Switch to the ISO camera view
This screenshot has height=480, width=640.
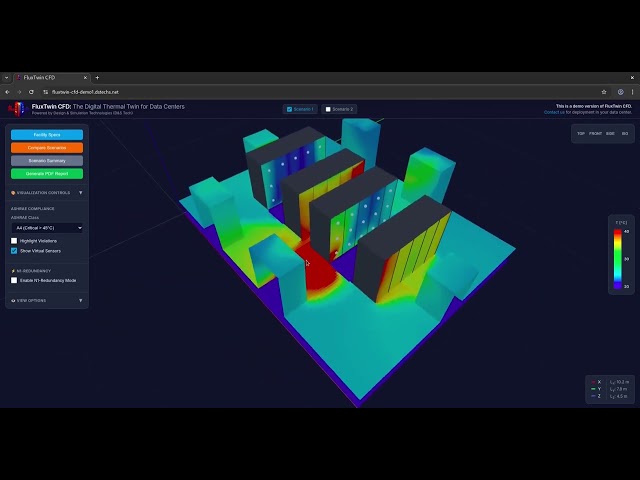point(625,133)
